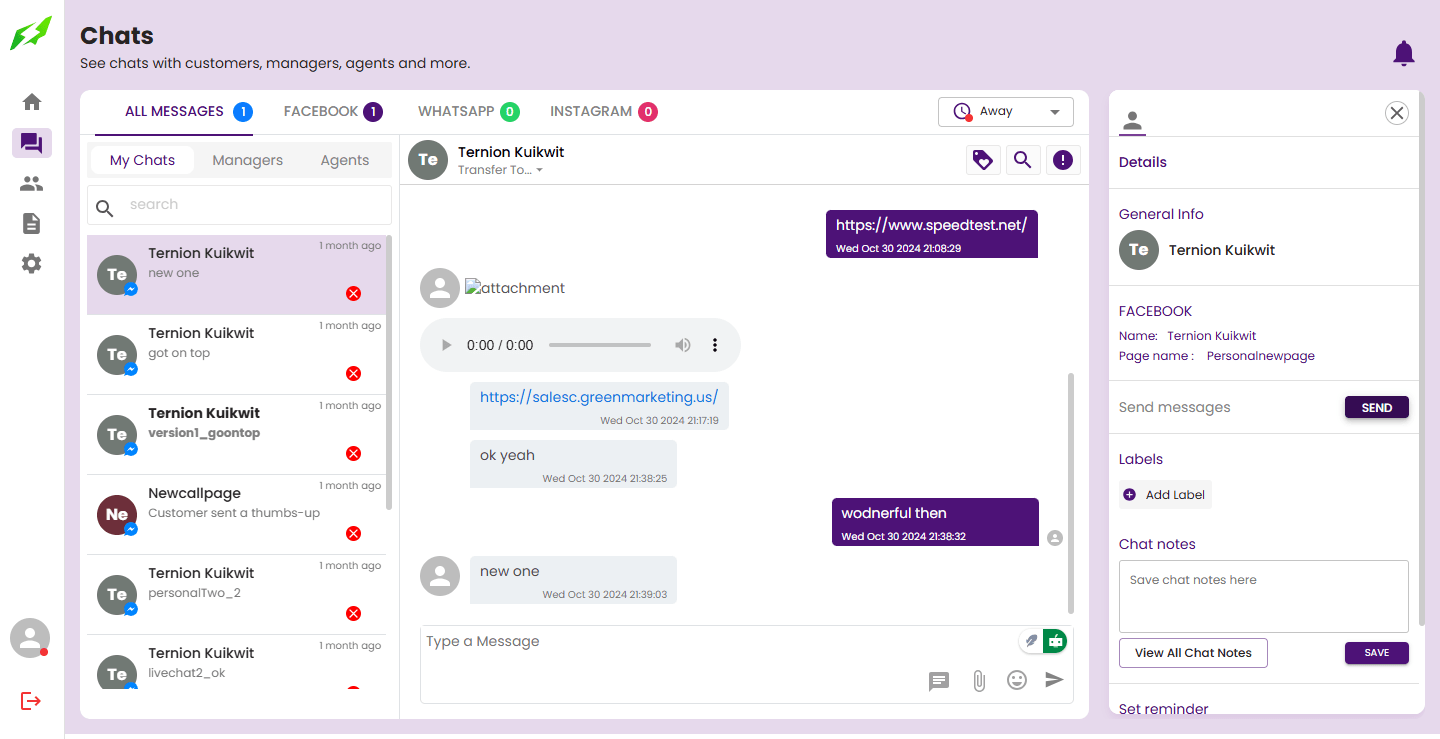Select the Managers tab
The height and width of the screenshot is (739, 1440).
(247, 160)
